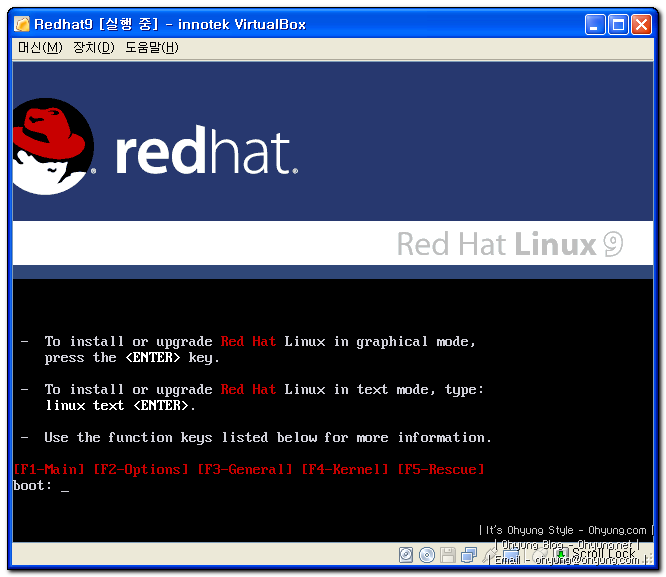Click the Scroll Lock host key label
The image size is (666, 577).
604,553
